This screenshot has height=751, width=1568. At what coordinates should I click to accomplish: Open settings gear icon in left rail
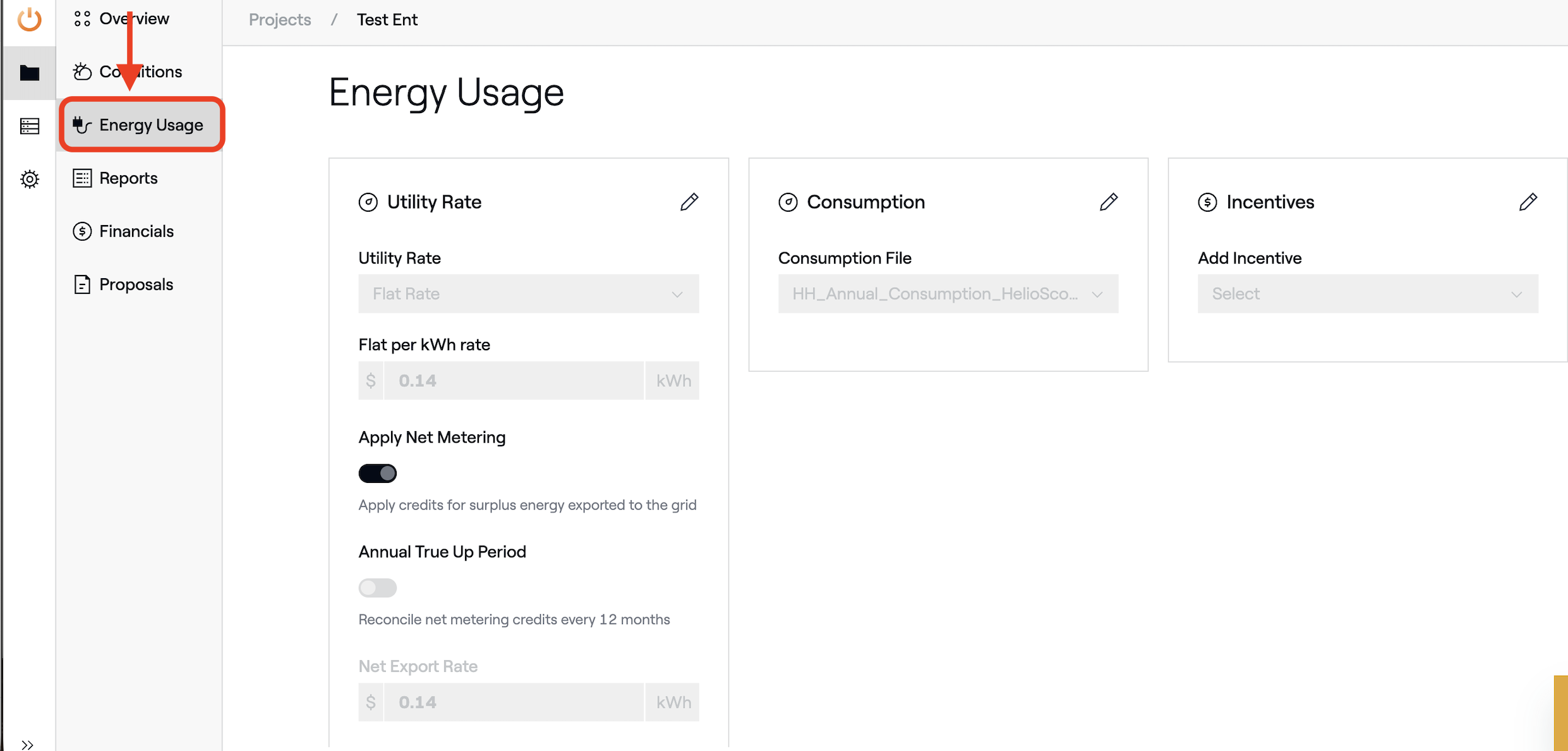tap(29, 179)
